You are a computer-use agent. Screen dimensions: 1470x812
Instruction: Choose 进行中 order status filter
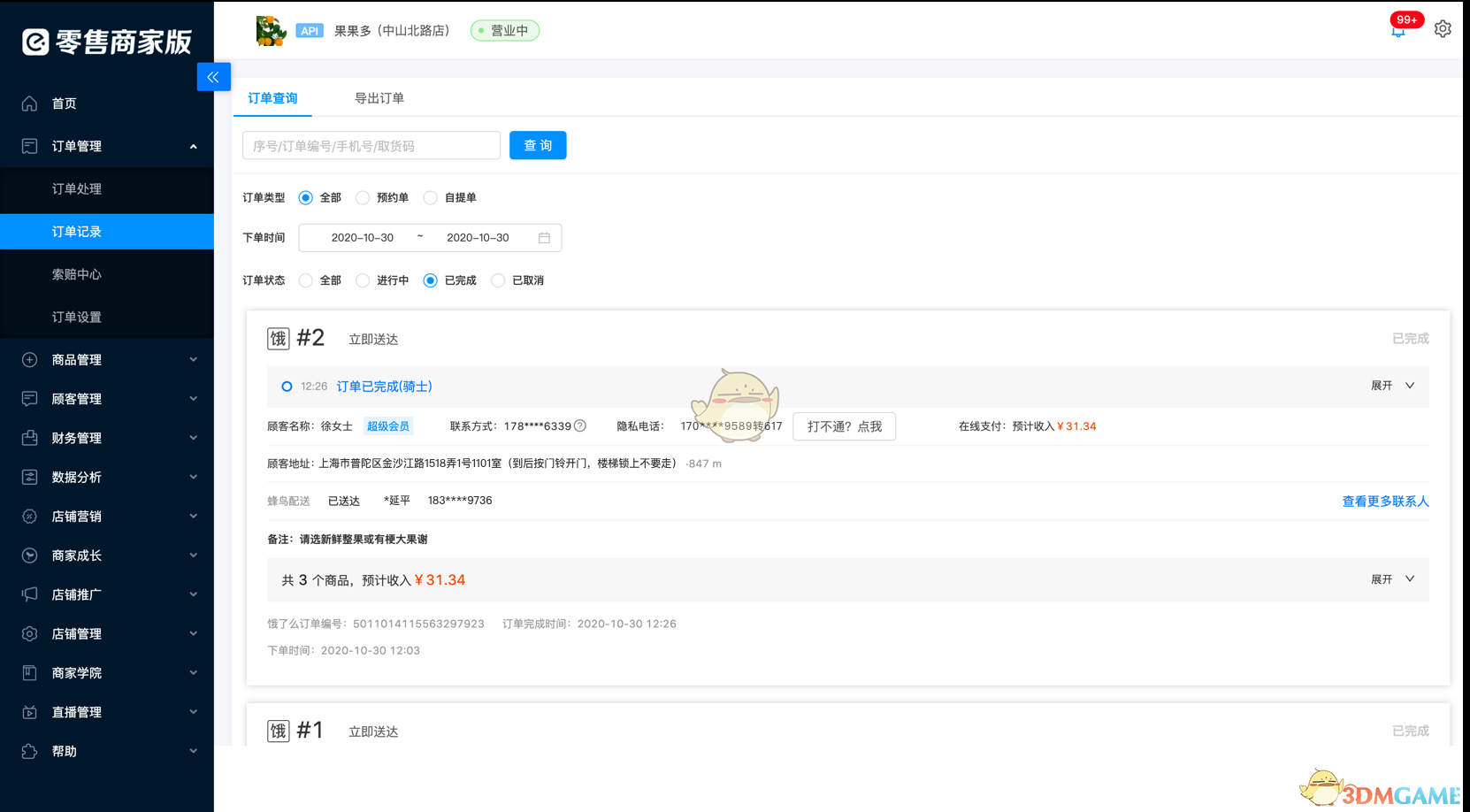(363, 280)
